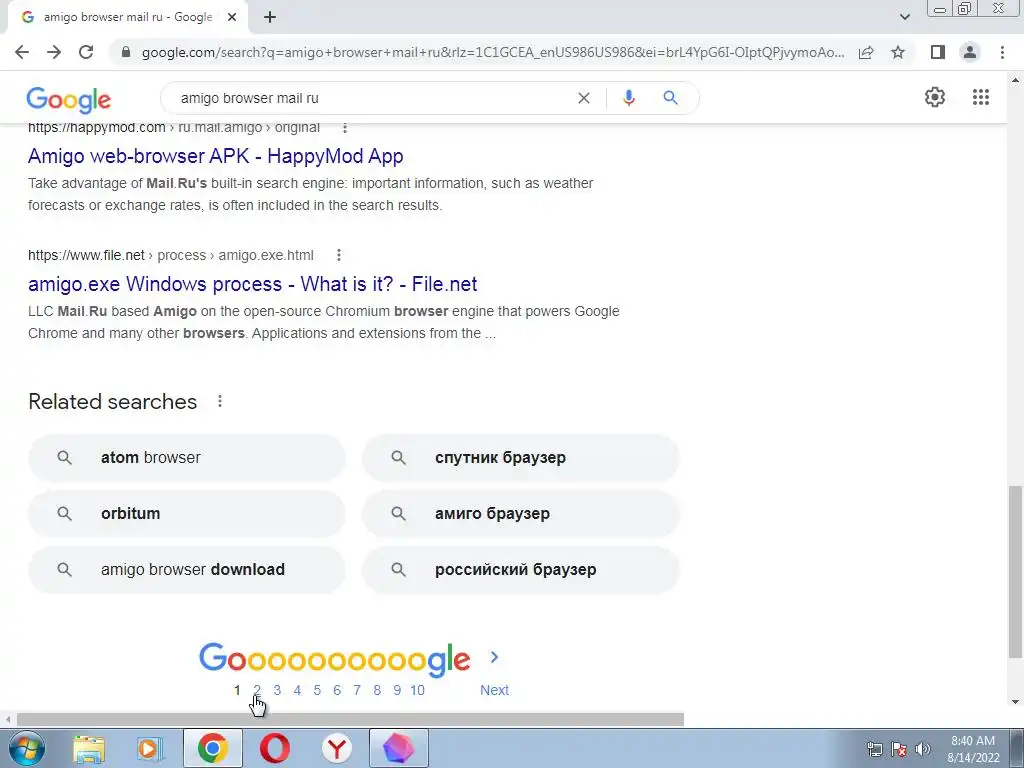Open Amigo web-browser APK - HappyMod App link
Viewport: 1024px width, 768px height.
pyautogui.click(x=216, y=156)
